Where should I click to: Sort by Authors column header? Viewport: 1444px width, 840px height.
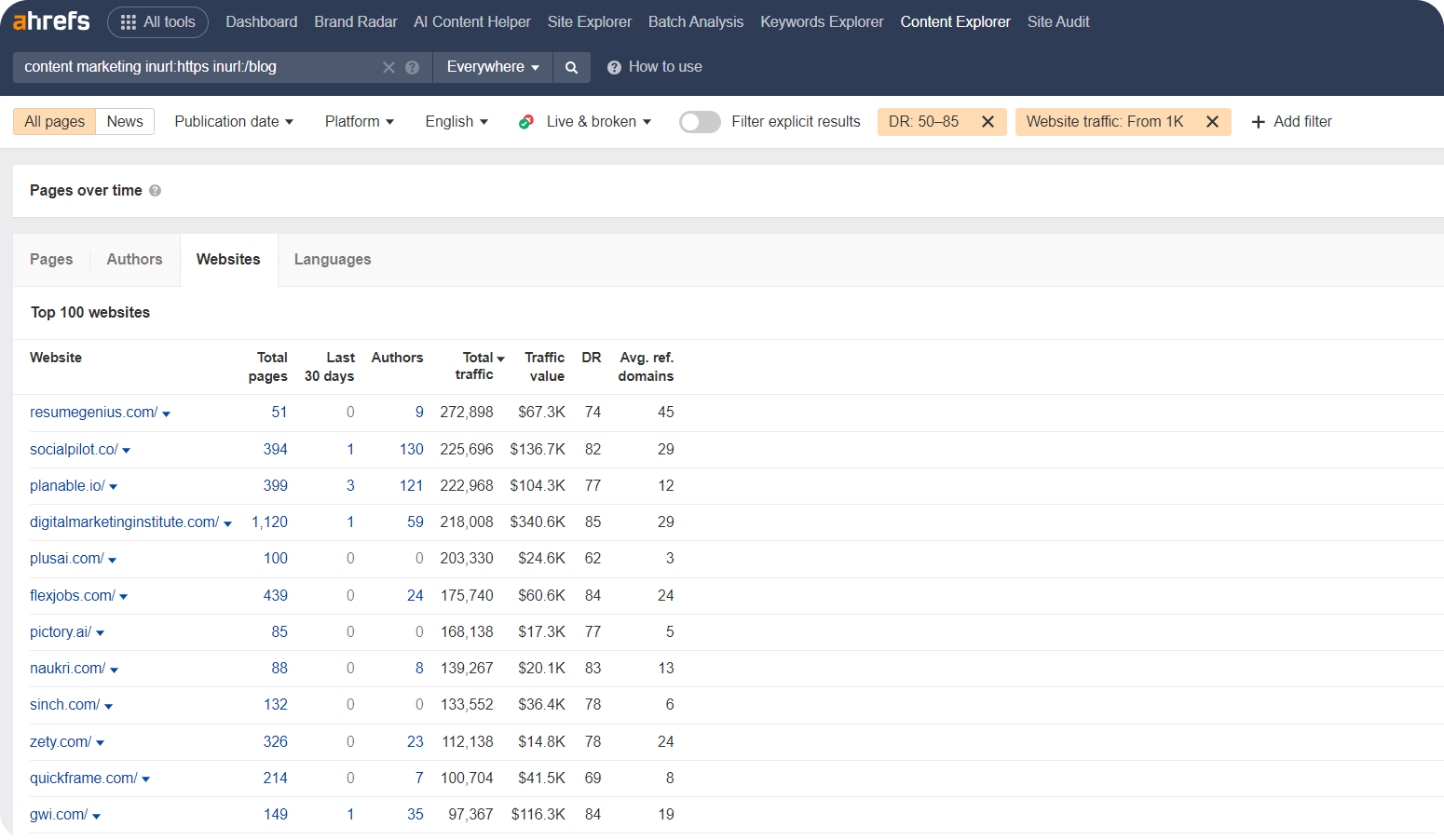click(x=397, y=358)
